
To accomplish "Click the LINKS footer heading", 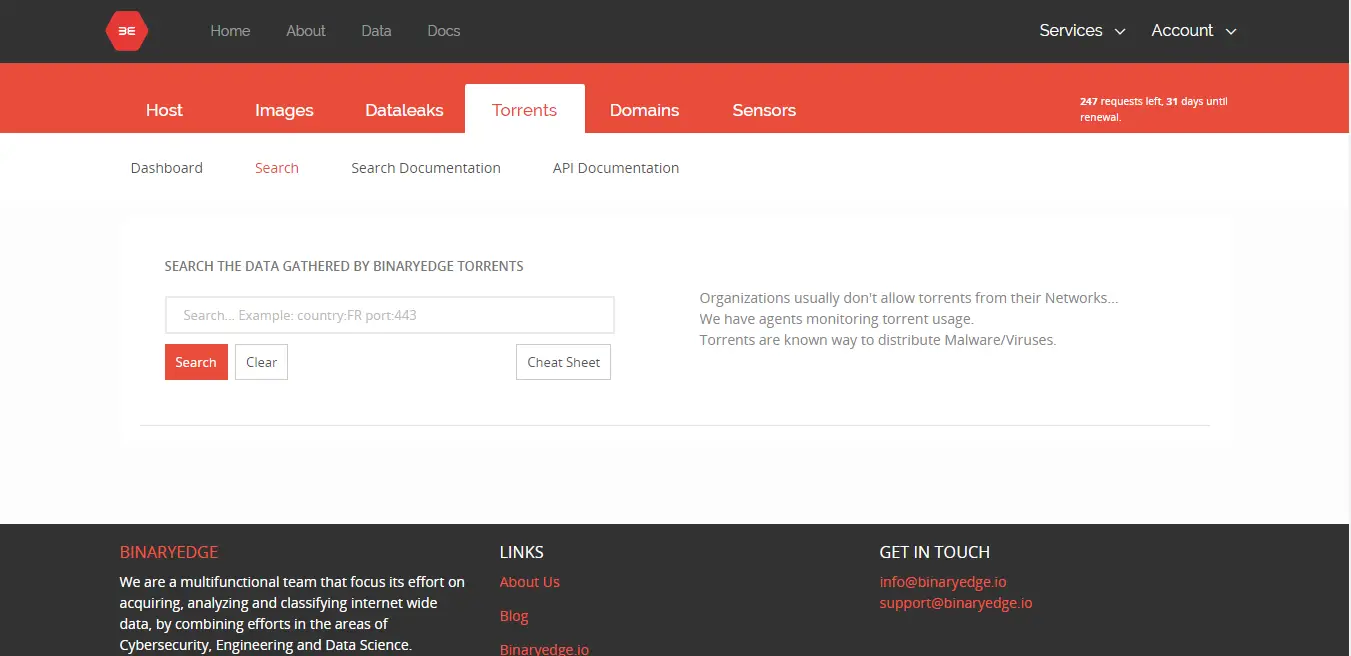I will pos(522,552).
